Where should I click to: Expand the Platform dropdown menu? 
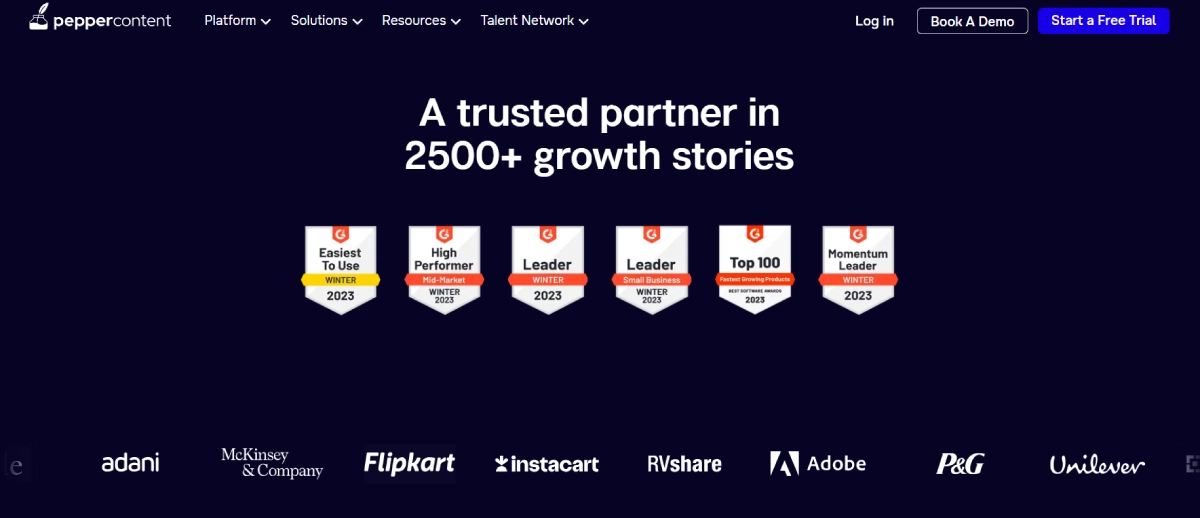tap(237, 20)
